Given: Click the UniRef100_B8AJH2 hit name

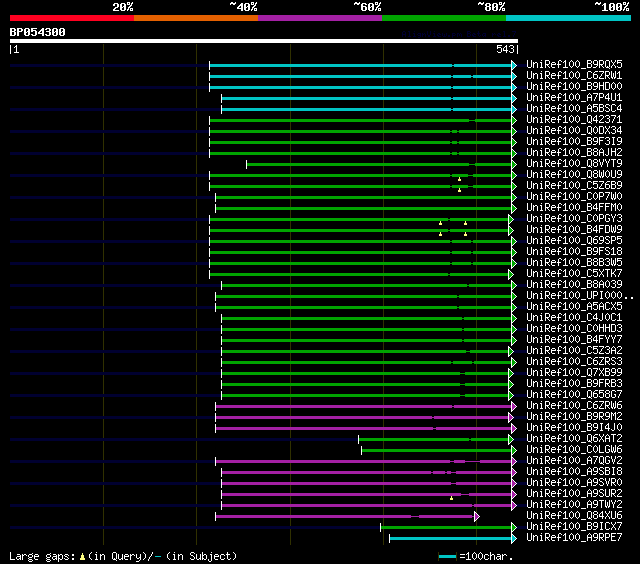Looking at the screenshot, I should point(574,153).
